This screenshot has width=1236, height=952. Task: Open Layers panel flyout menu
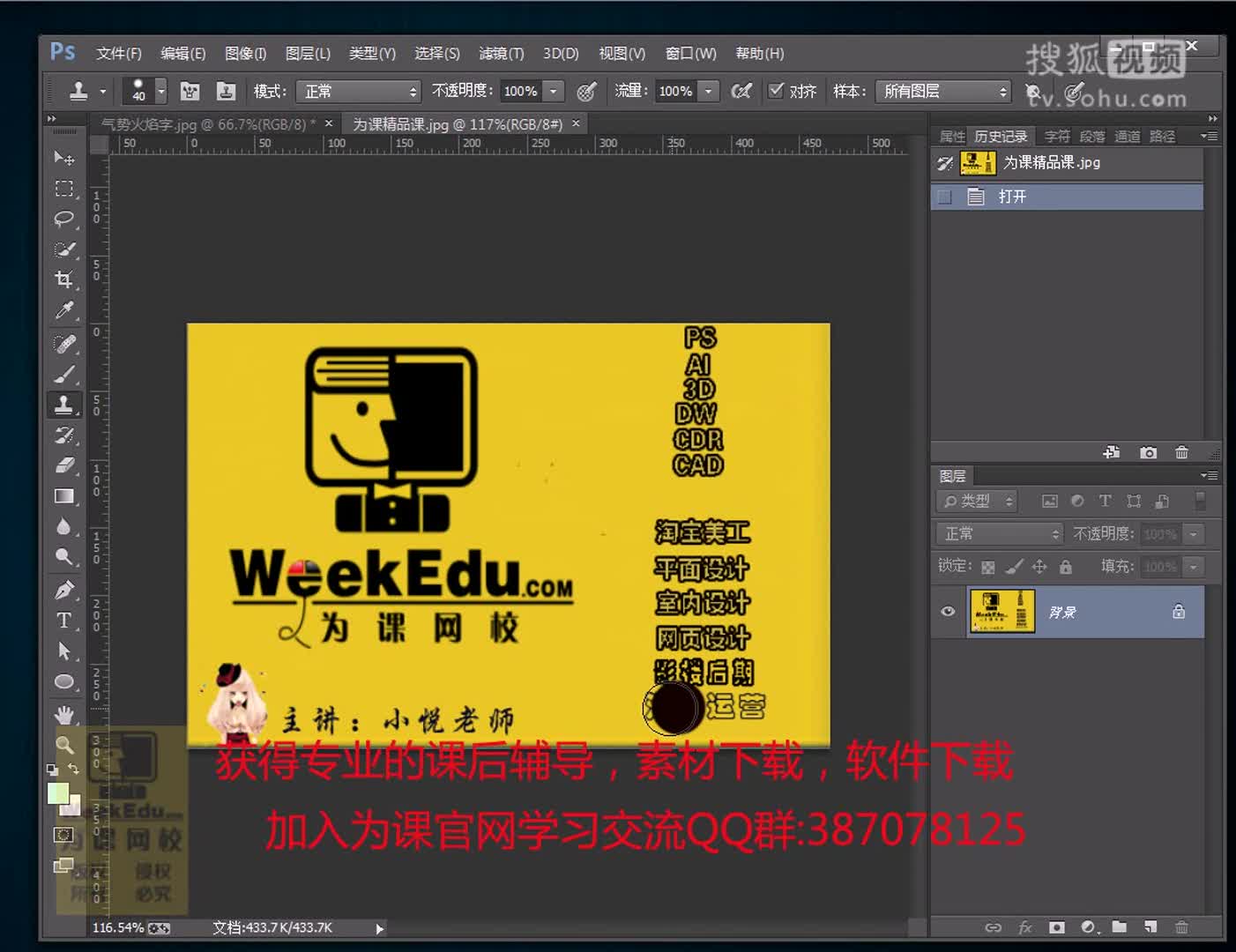1210,475
